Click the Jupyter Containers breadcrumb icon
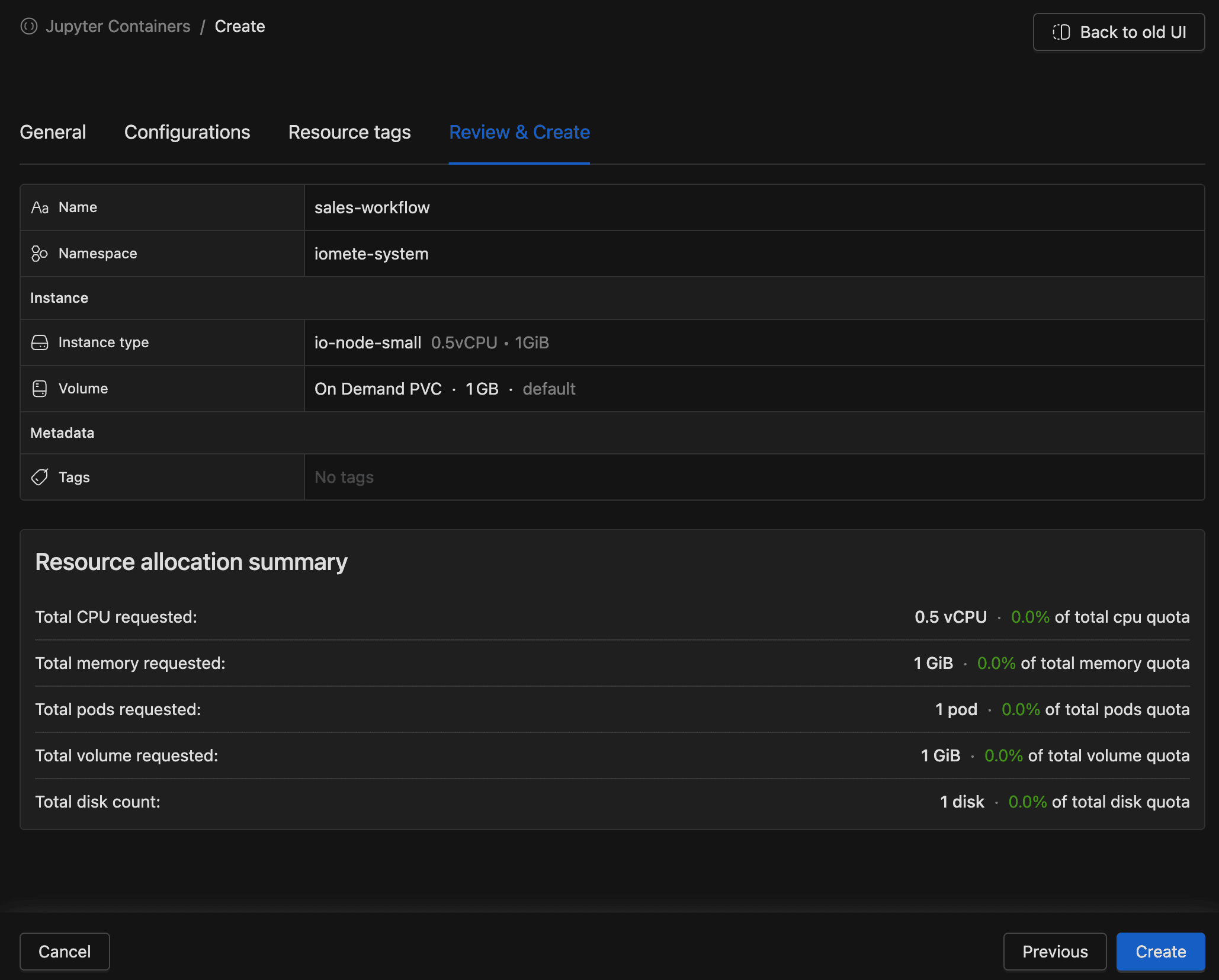This screenshot has width=1219, height=980. tap(28, 26)
